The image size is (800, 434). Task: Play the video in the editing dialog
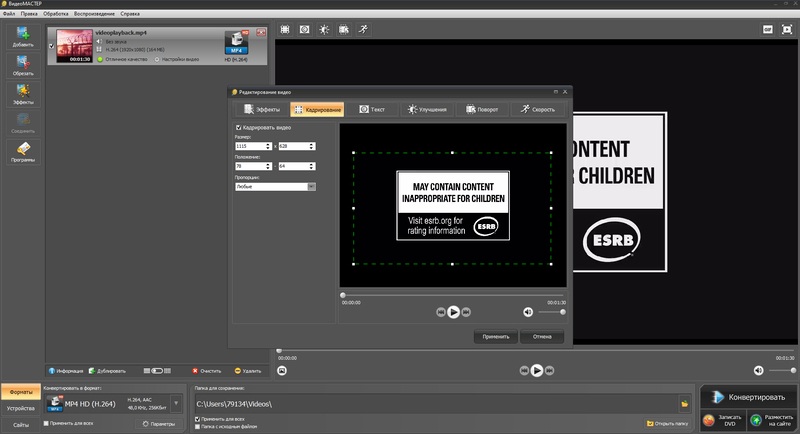[x=453, y=312]
